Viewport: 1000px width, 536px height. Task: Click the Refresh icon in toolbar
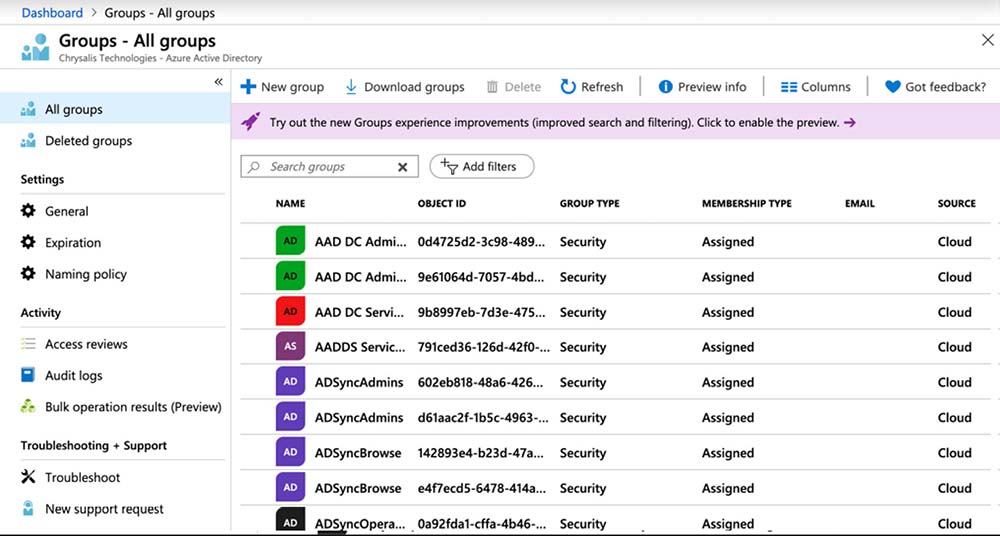568,87
